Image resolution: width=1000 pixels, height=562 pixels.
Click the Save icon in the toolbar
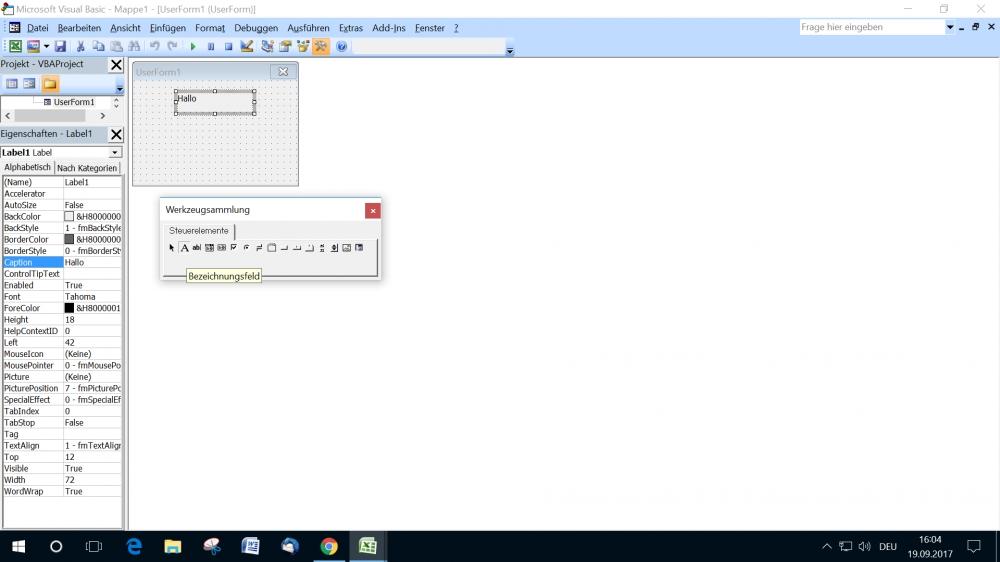[60, 47]
